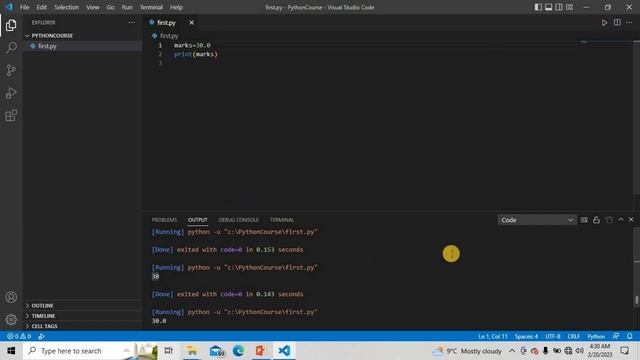Expand the CELL TAGS section

[x=82, y=326]
